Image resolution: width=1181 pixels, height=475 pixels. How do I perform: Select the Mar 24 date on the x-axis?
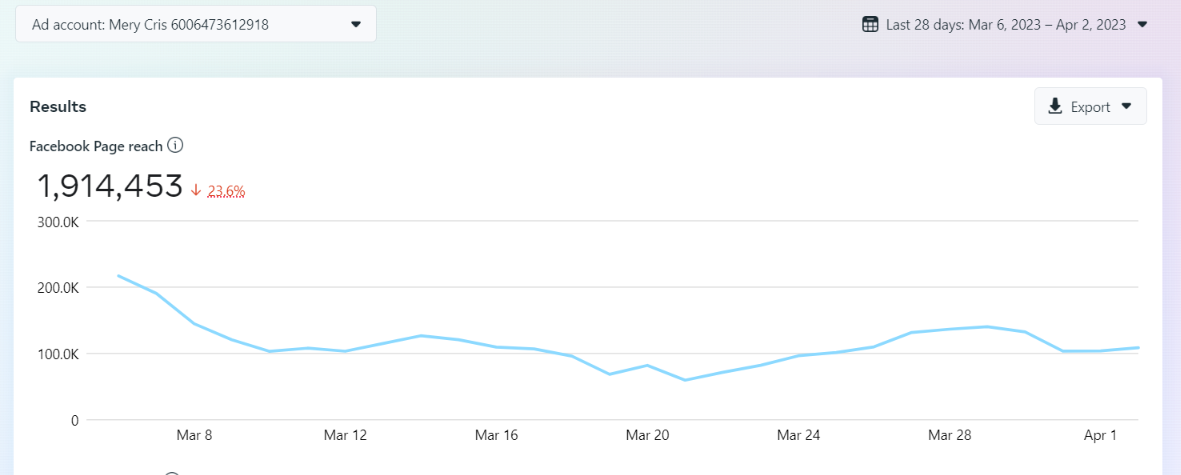(798, 435)
